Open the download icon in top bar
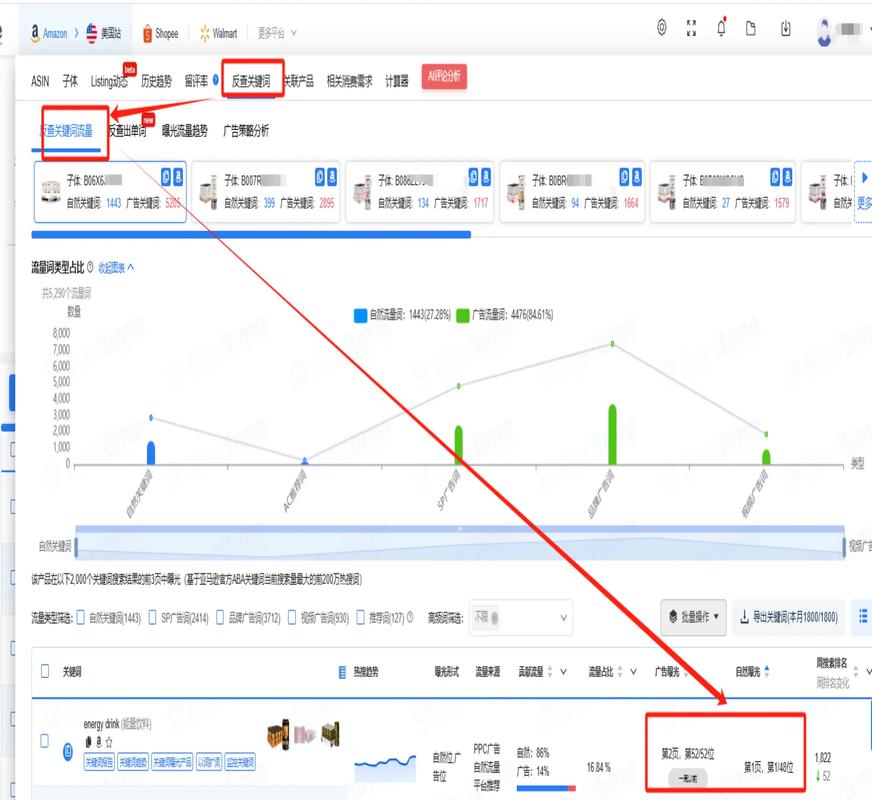Screen dimensions: 872x800 (785, 29)
